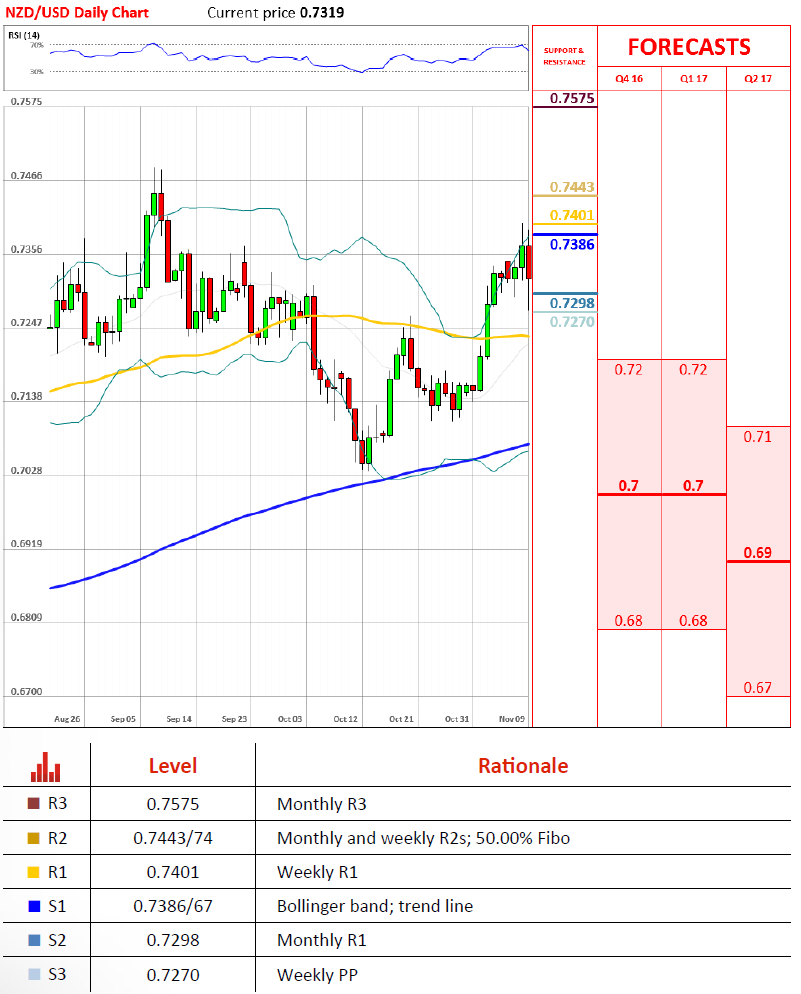Viewport: 801px width, 994px height.
Task: Click the Q1 17 upper forecast 0.72
Action: pyautogui.click(x=693, y=370)
